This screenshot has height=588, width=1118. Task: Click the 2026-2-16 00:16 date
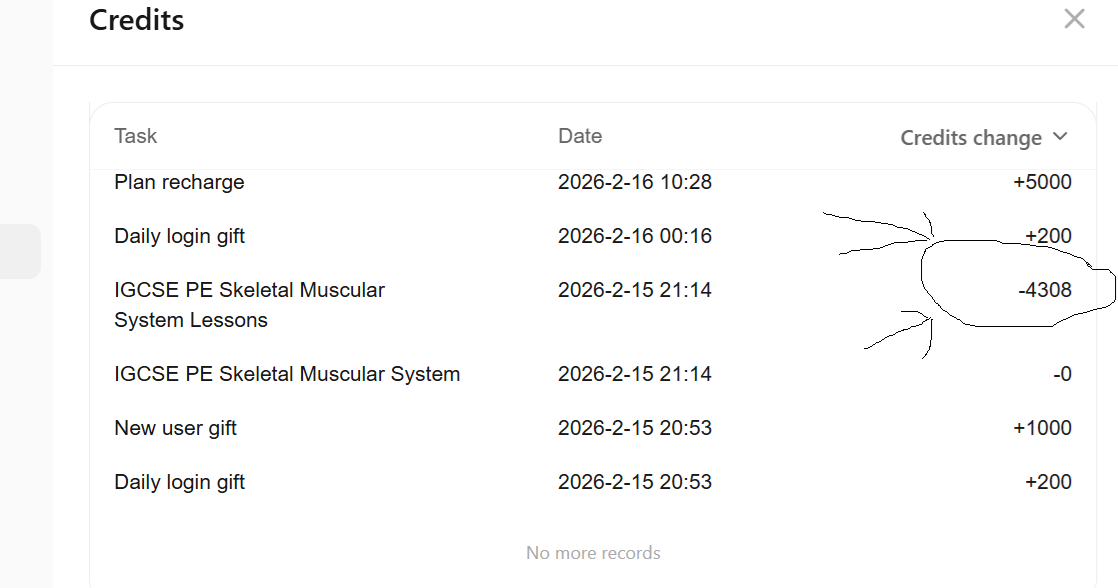click(x=634, y=236)
